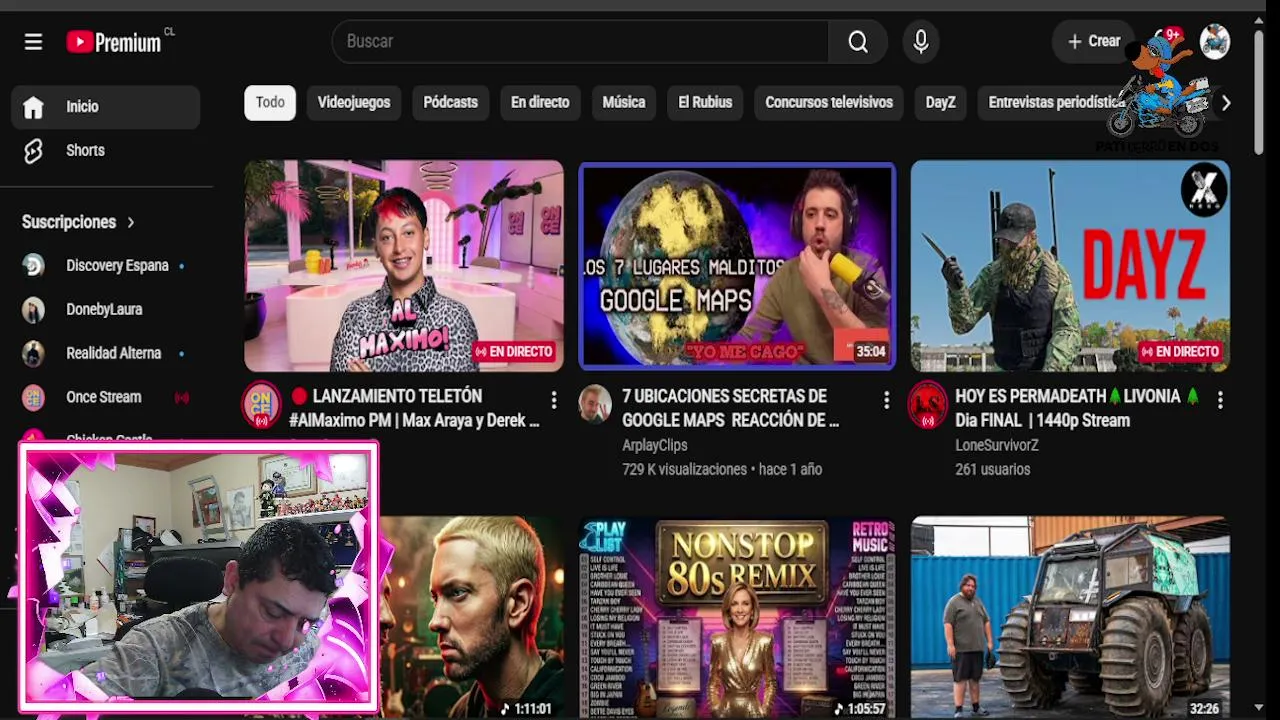Open options menu for Google Maps video
The image size is (1280, 720).
(886, 400)
